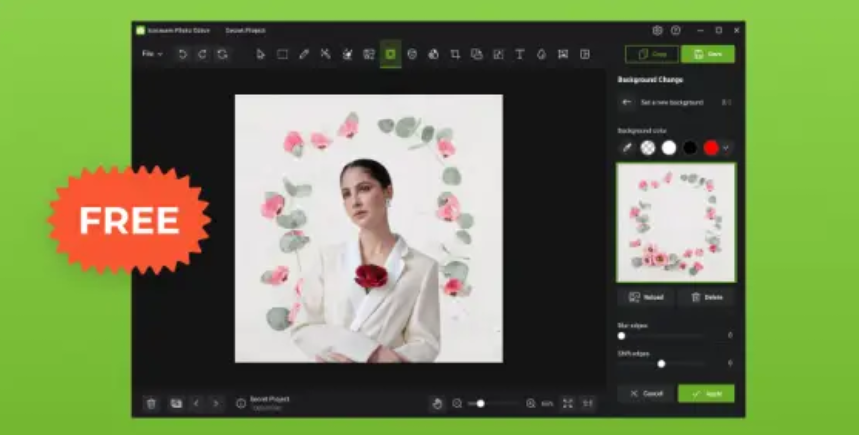This screenshot has height=435, width=859.
Task: Adjust the Shift edges slider
Action: click(661, 364)
